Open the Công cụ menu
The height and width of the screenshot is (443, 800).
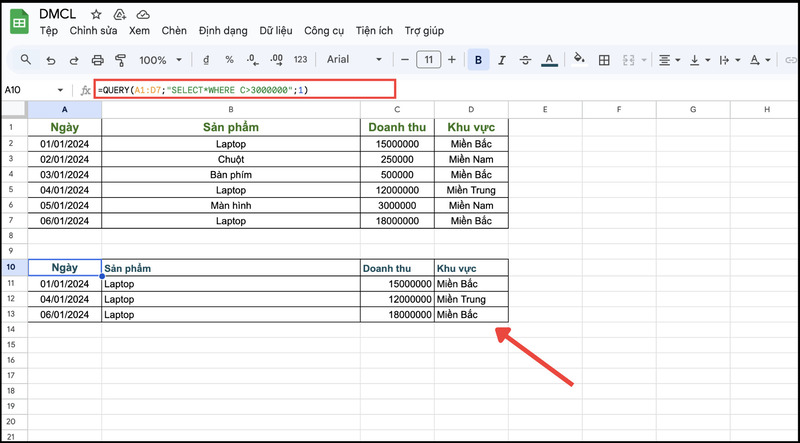pos(324,31)
